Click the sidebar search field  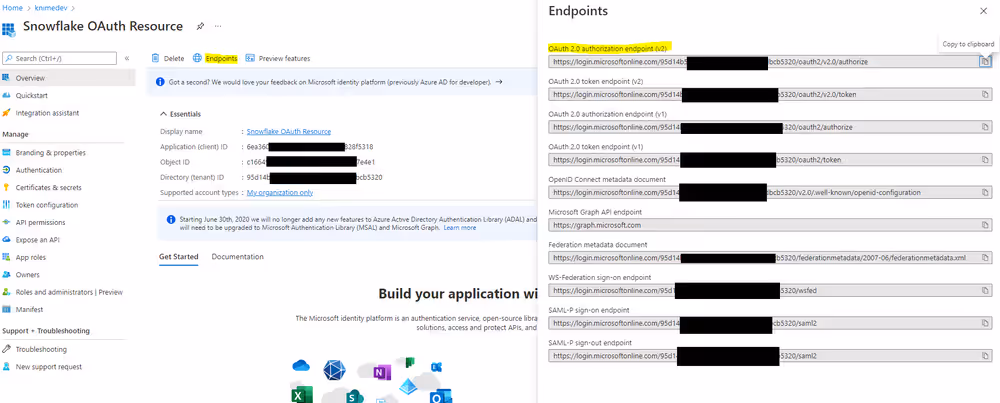62,58
